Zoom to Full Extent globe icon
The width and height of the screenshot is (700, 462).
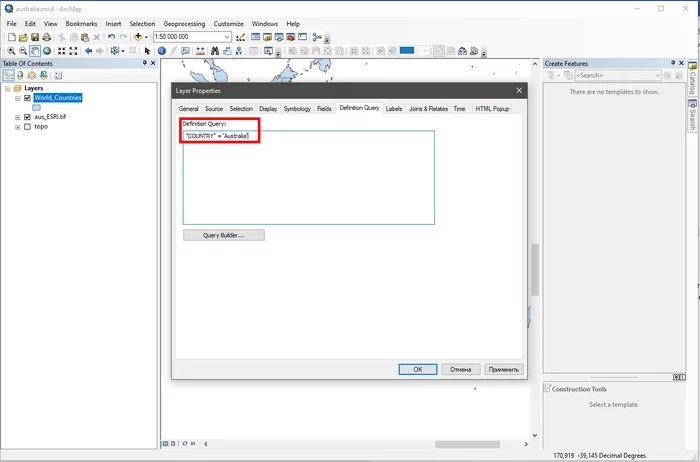tap(47, 51)
